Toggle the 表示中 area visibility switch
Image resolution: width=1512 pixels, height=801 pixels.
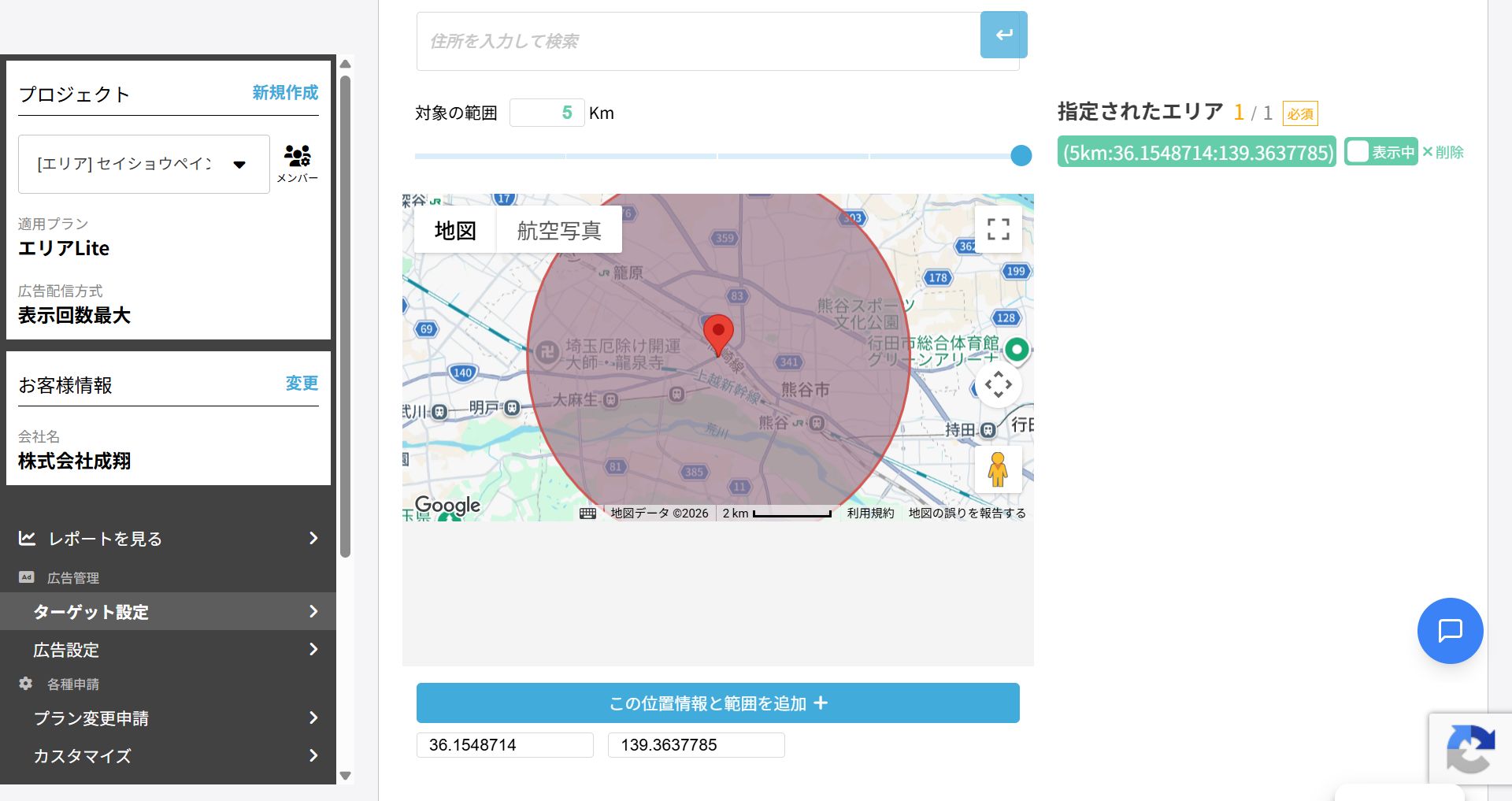coord(1381,152)
